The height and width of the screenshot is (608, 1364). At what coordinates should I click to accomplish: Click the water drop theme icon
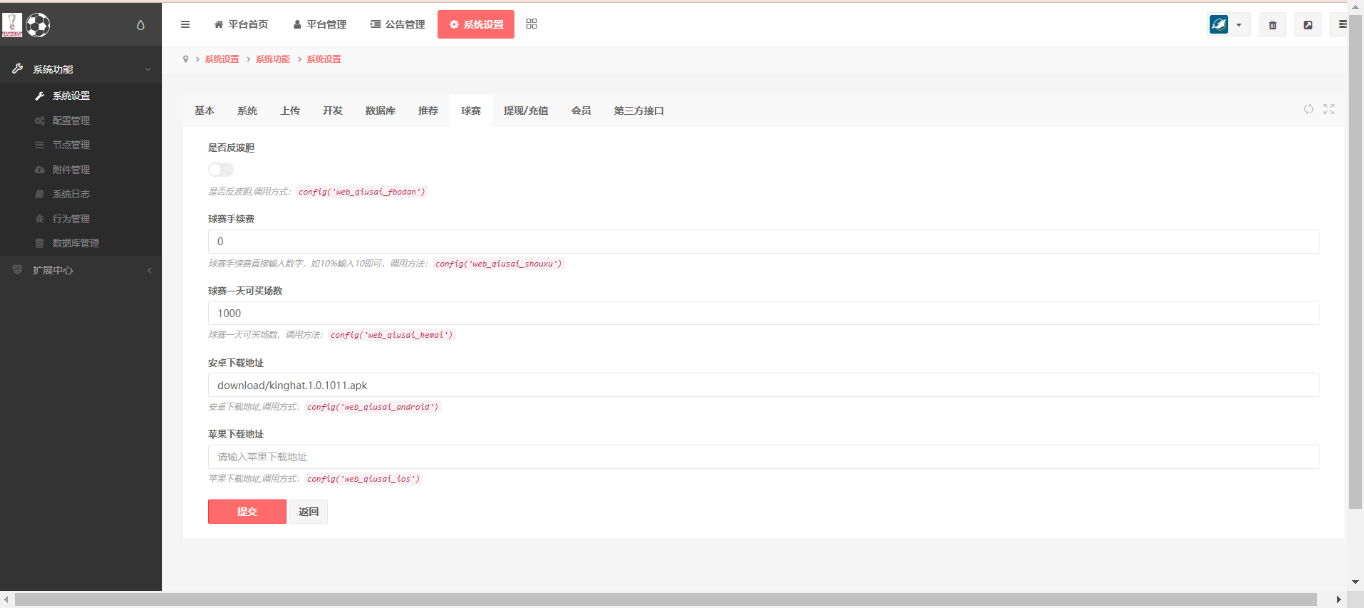coord(140,25)
